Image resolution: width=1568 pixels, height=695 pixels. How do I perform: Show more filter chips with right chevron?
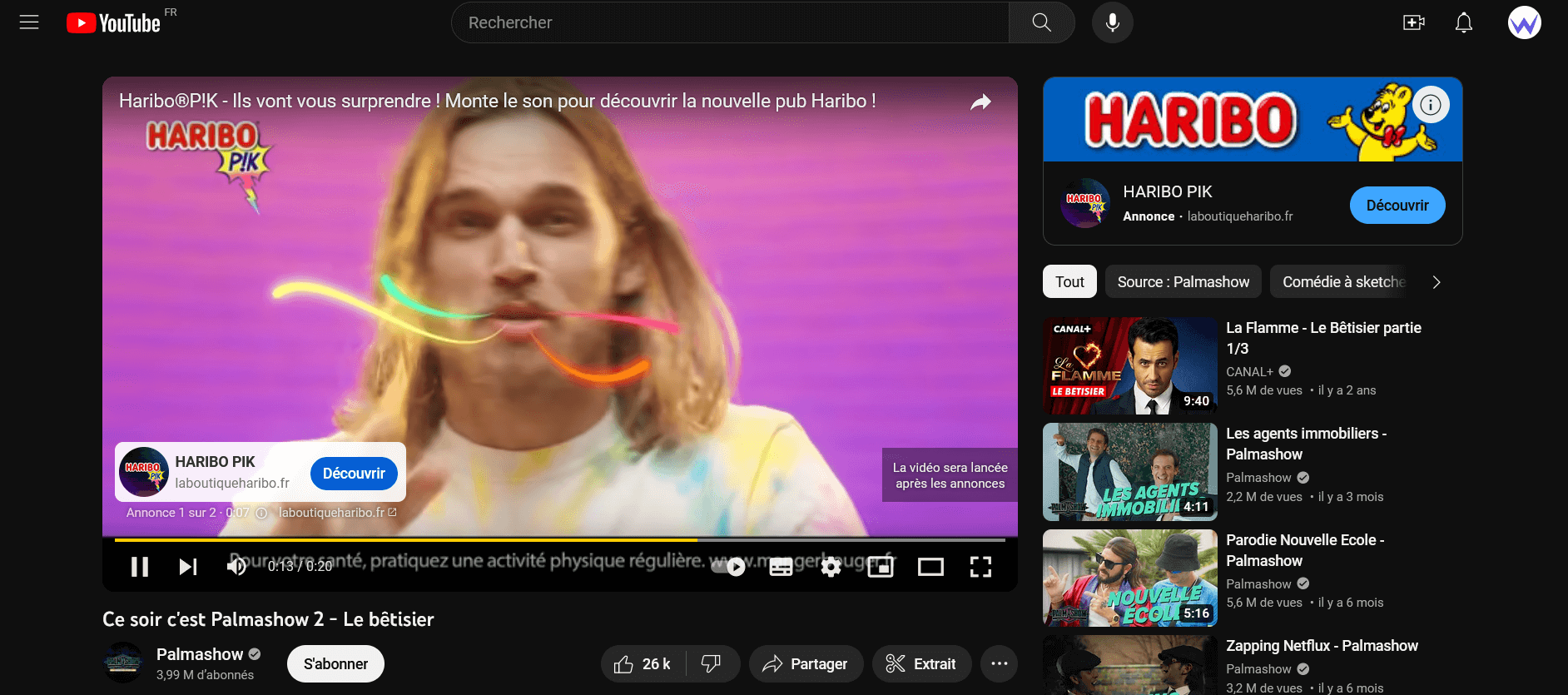click(x=1437, y=282)
